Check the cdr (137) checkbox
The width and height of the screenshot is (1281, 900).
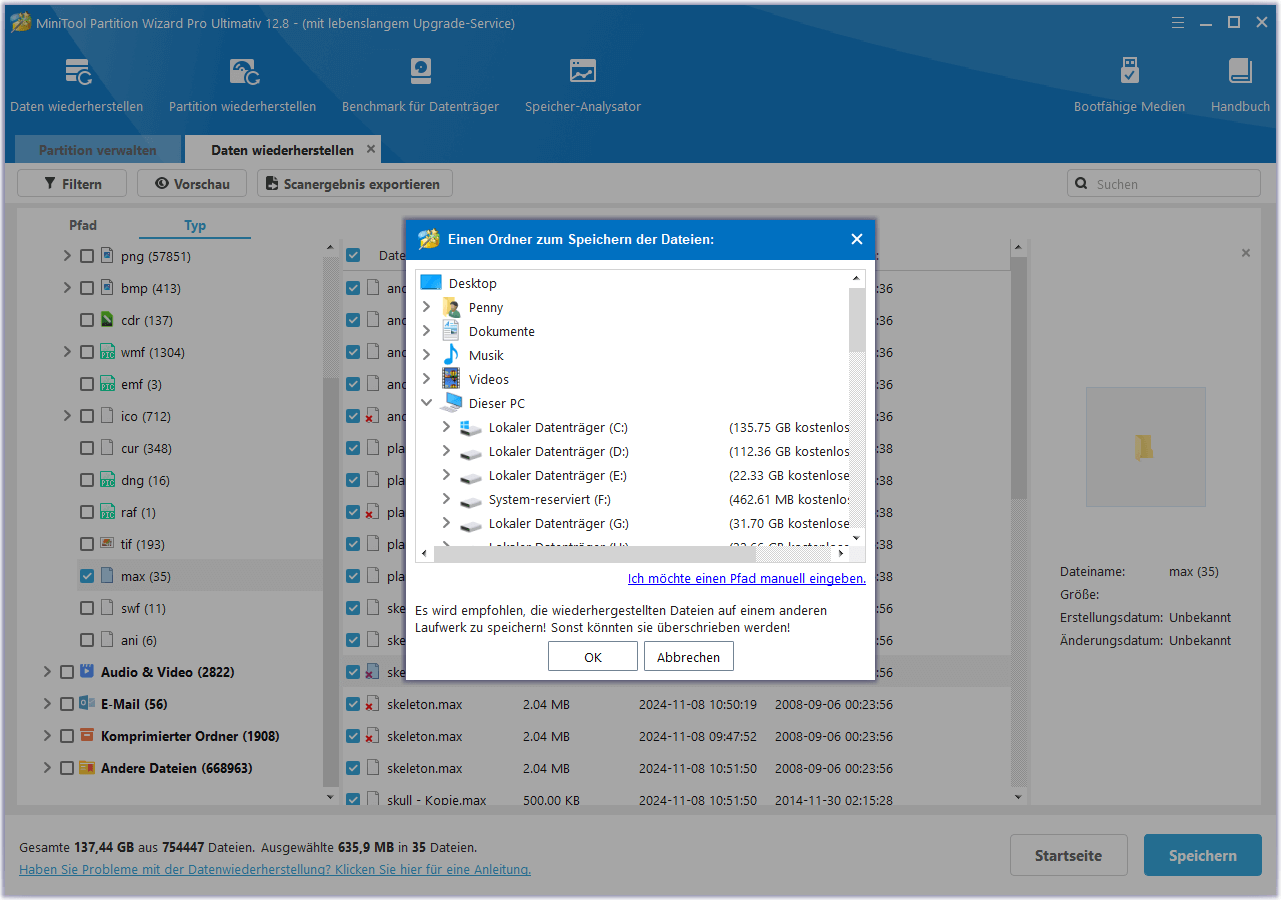click(x=87, y=321)
